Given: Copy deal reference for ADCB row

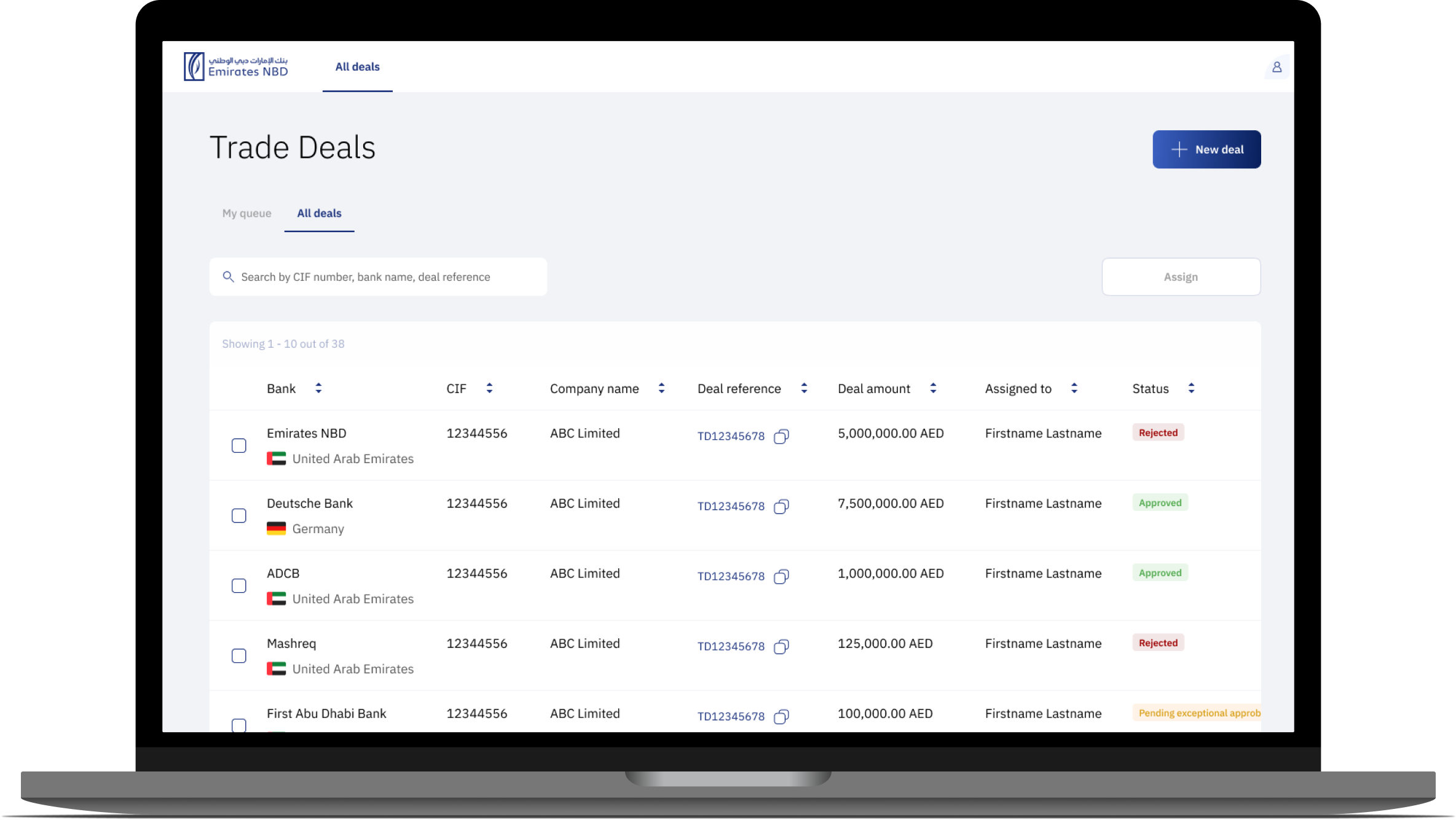Looking at the screenshot, I should click(x=781, y=577).
